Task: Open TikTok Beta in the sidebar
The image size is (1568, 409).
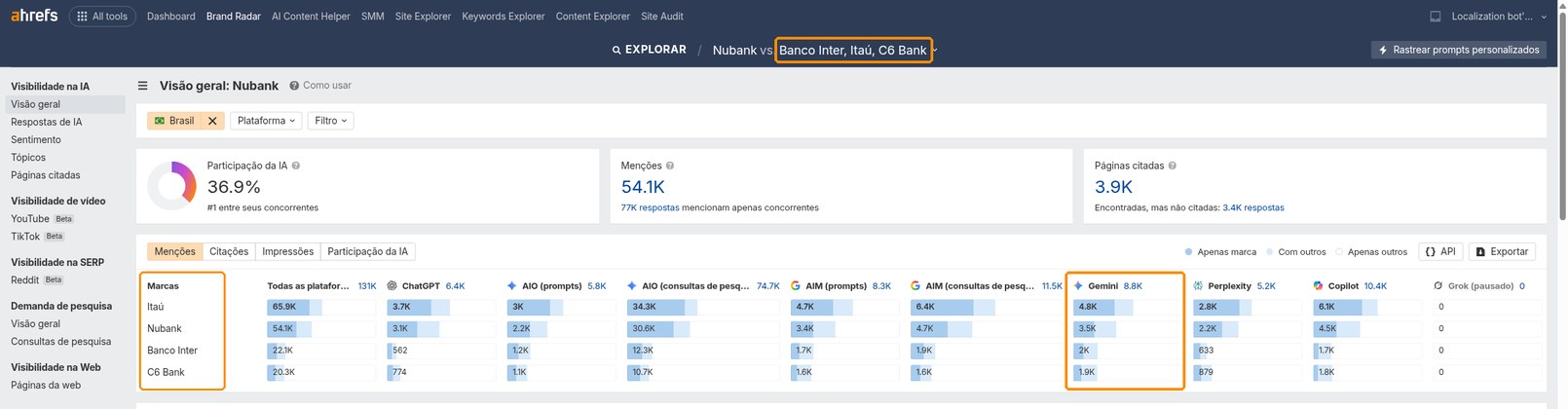Action: (38, 236)
